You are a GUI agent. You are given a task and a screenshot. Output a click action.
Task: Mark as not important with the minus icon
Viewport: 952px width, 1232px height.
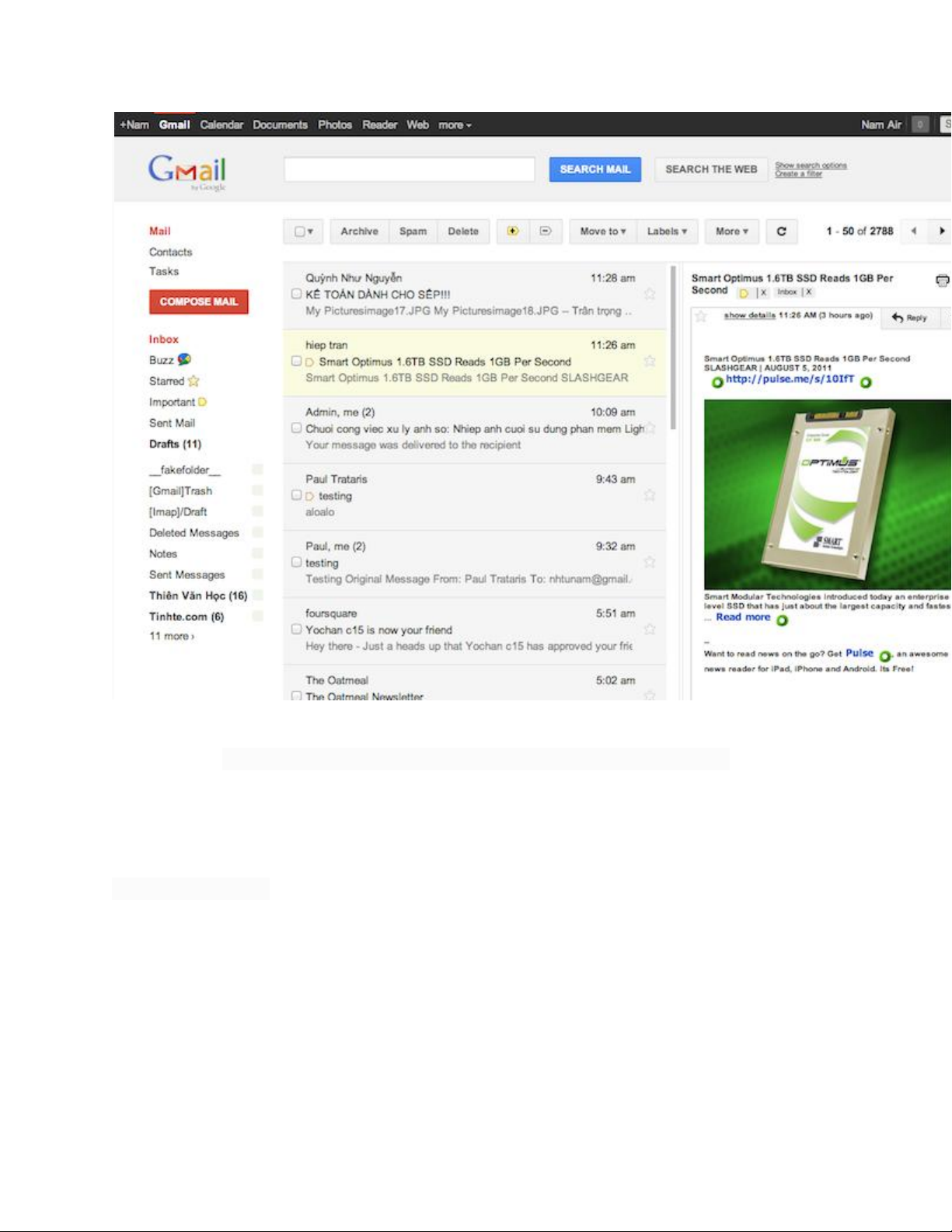point(546,232)
